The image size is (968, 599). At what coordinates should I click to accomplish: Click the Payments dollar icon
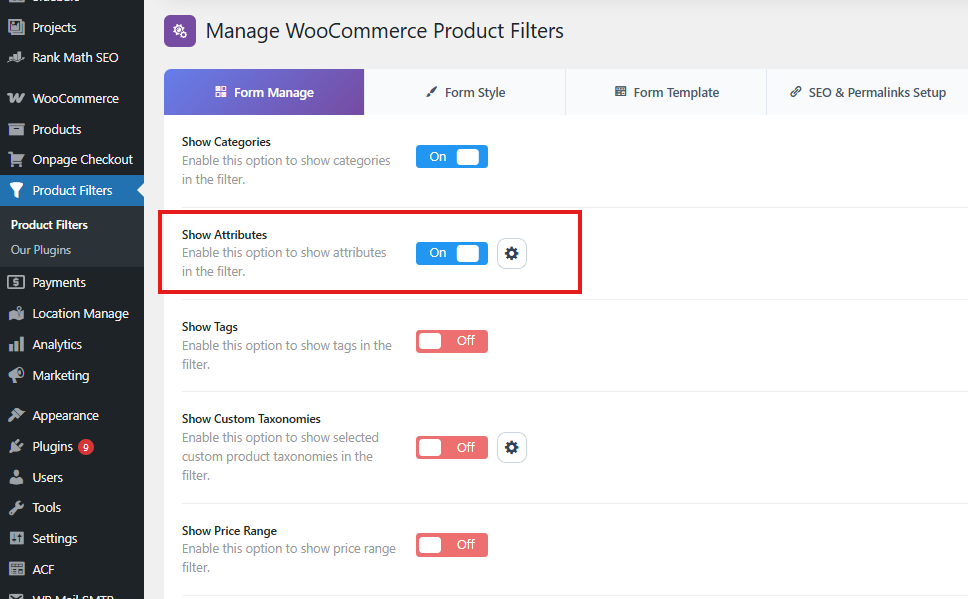16,282
